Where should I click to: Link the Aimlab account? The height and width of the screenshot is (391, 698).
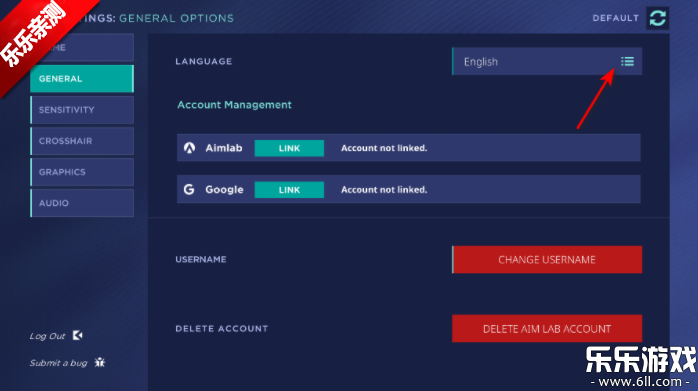[x=289, y=148]
